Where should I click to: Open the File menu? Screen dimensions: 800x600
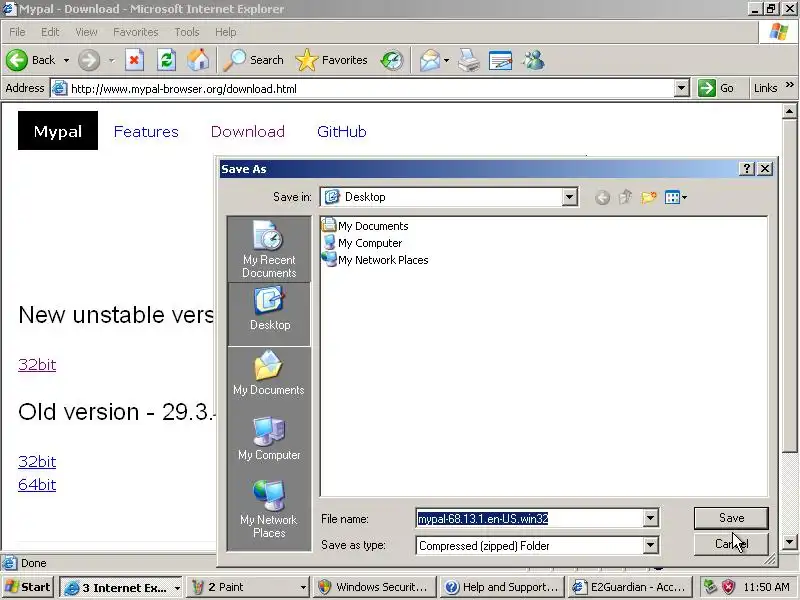coord(17,32)
